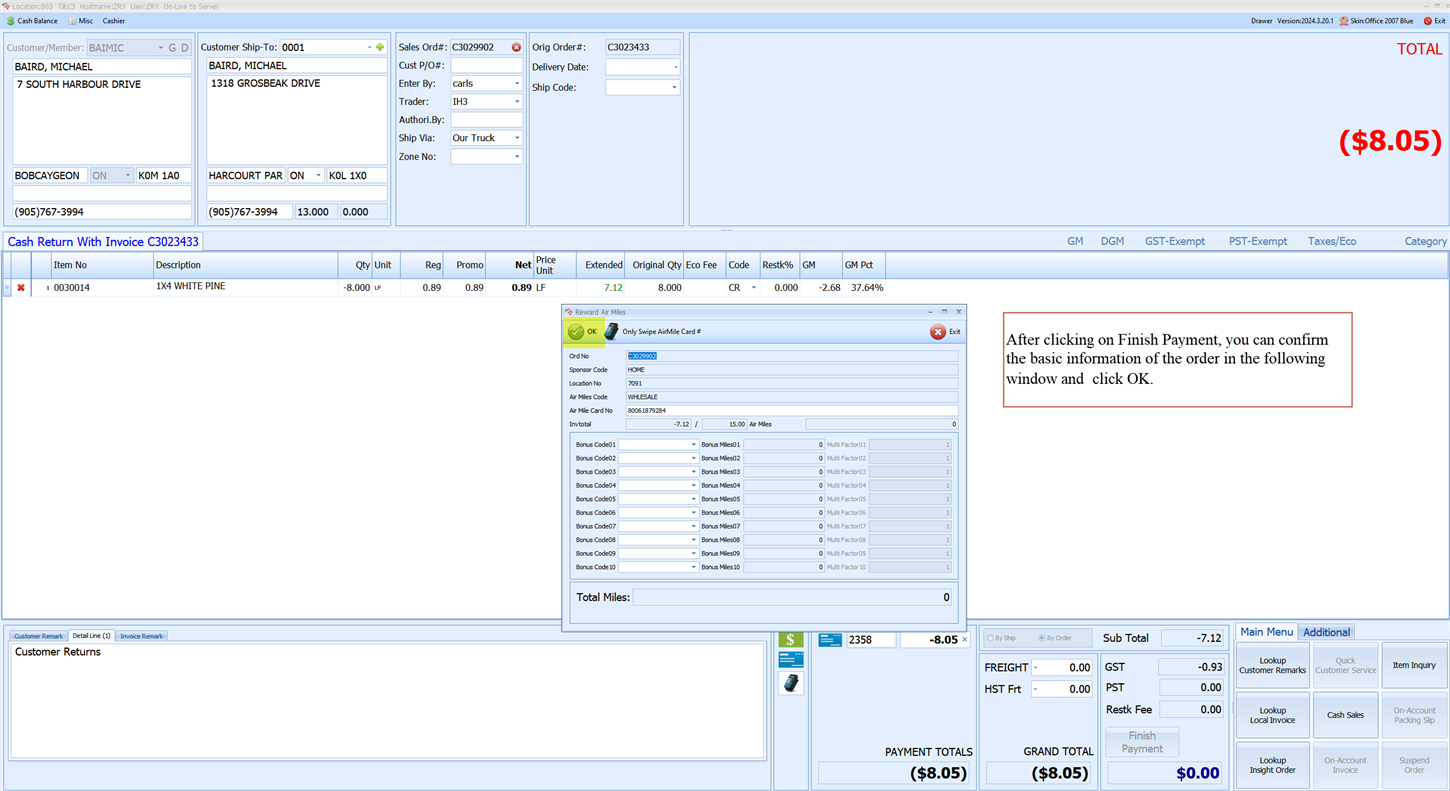Click the card terminal payment icon
Image resolution: width=1450 pixels, height=791 pixels.
790,683
